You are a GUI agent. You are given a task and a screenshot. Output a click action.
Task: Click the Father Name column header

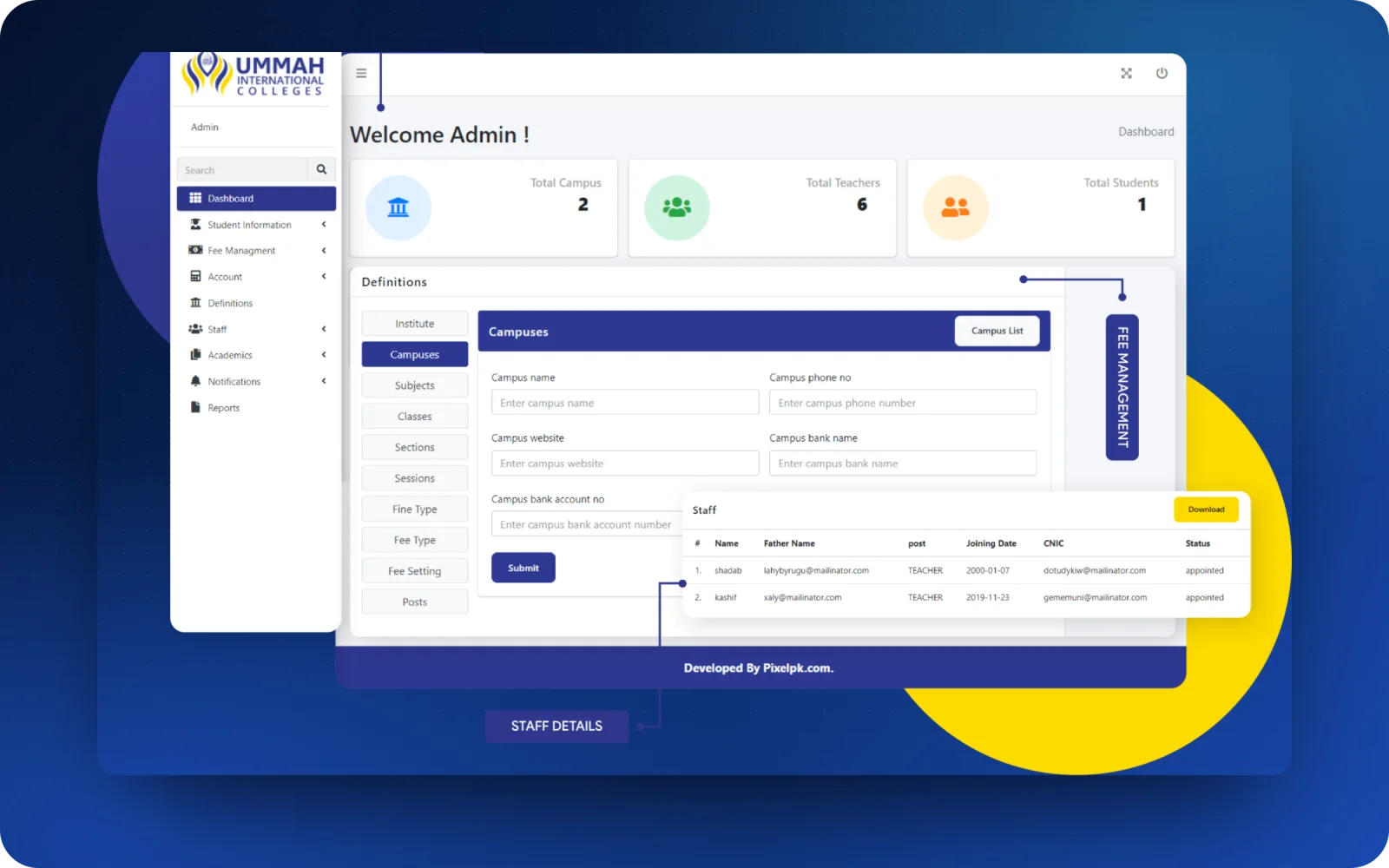pyautogui.click(x=789, y=543)
